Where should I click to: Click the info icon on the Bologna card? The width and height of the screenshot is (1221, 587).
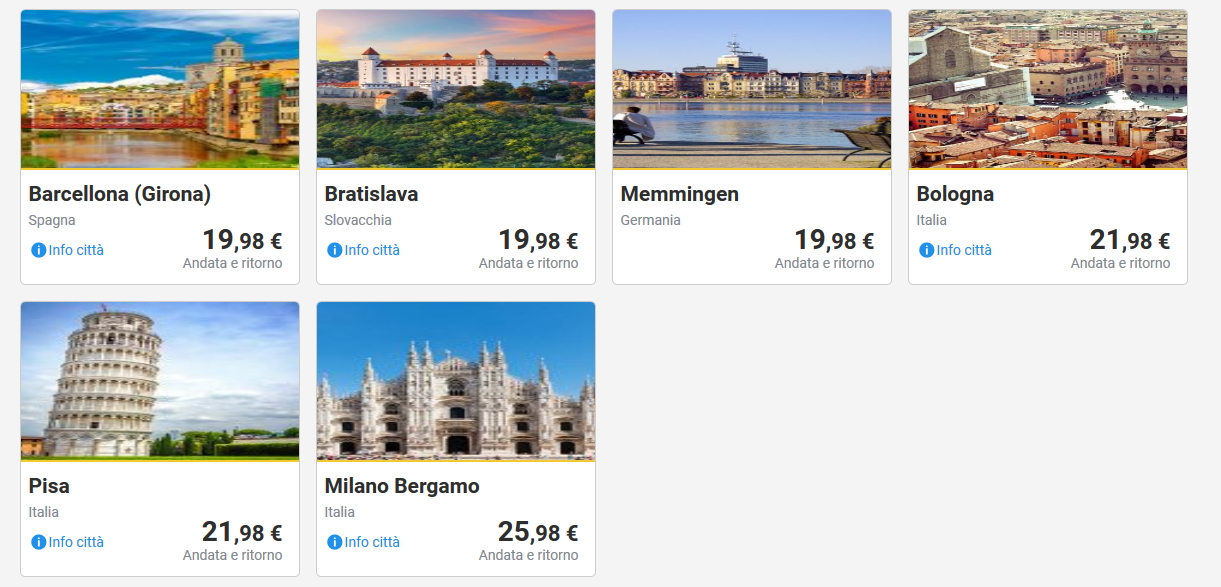click(x=927, y=250)
